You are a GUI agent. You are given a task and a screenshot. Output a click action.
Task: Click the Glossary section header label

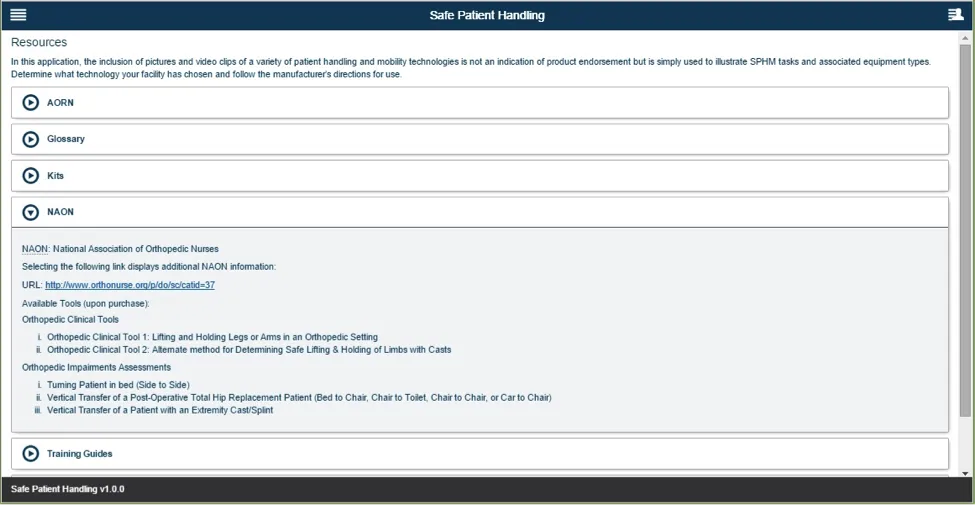(66, 139)
